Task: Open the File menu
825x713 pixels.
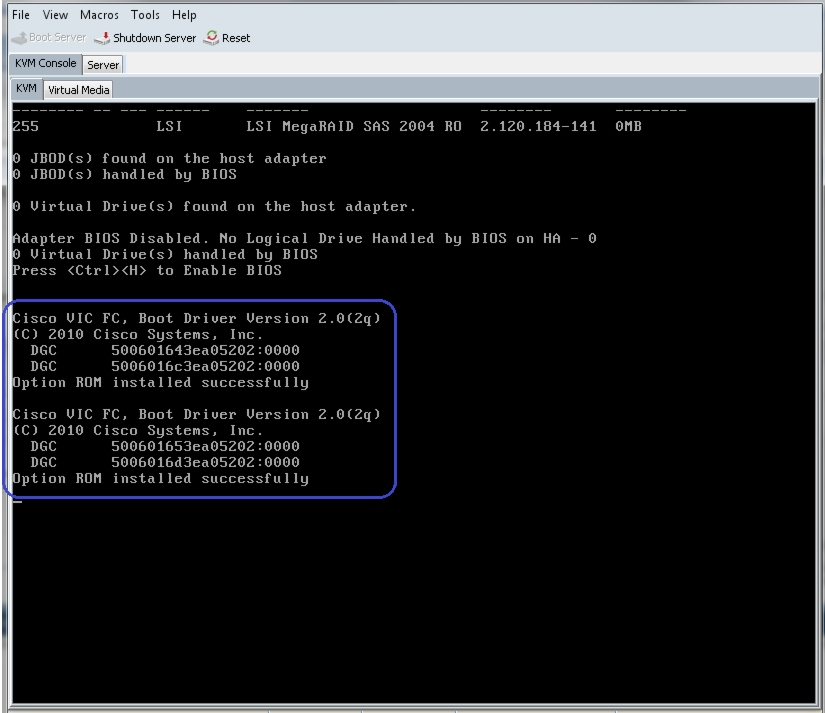Action: [21, 15]
